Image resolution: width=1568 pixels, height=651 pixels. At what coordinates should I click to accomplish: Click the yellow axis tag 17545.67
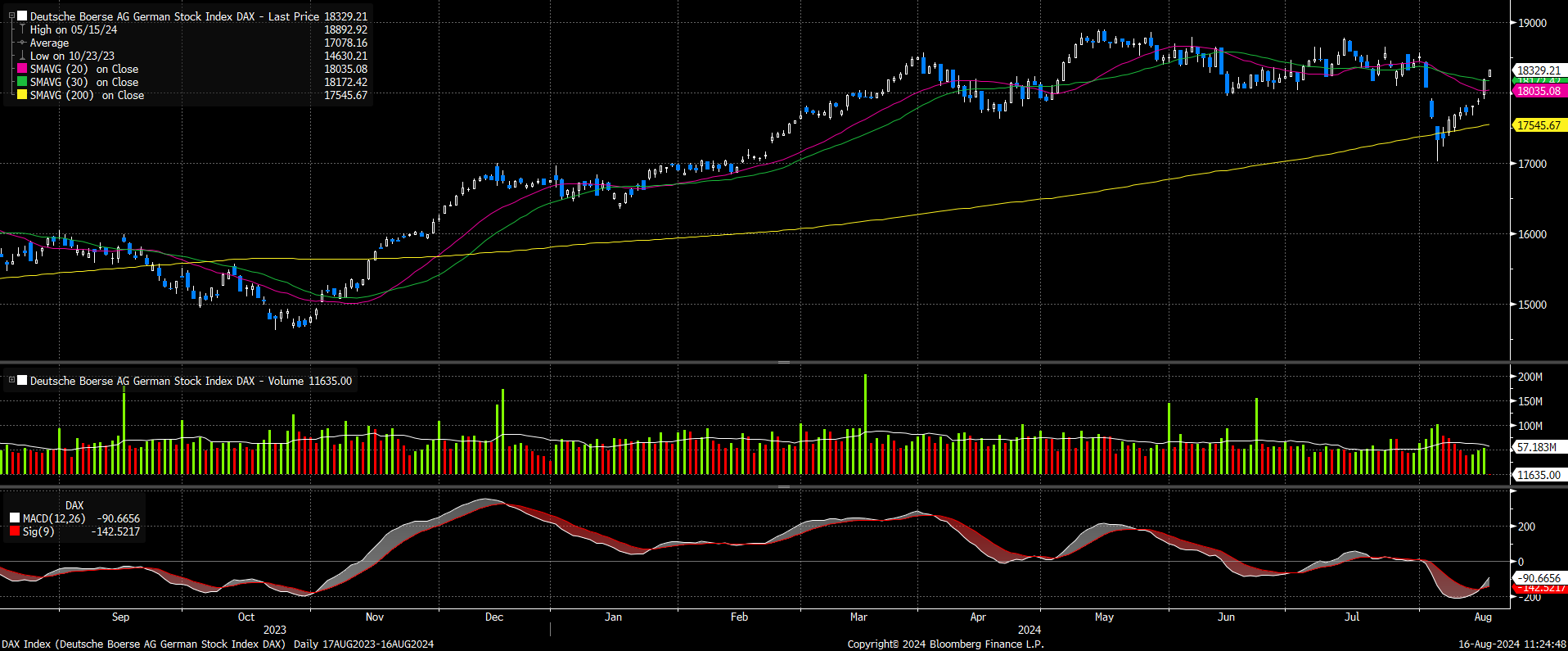tap(1539, 125)
